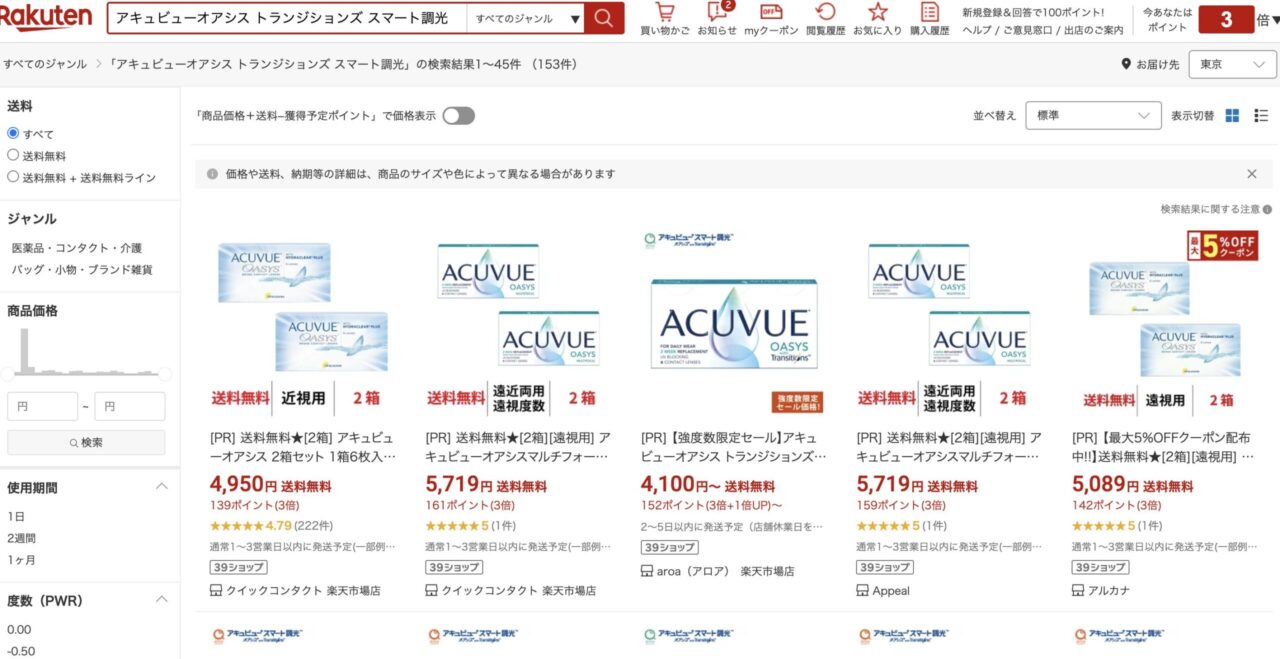Click the 5%OFF coupon badge

point(1222,245)
